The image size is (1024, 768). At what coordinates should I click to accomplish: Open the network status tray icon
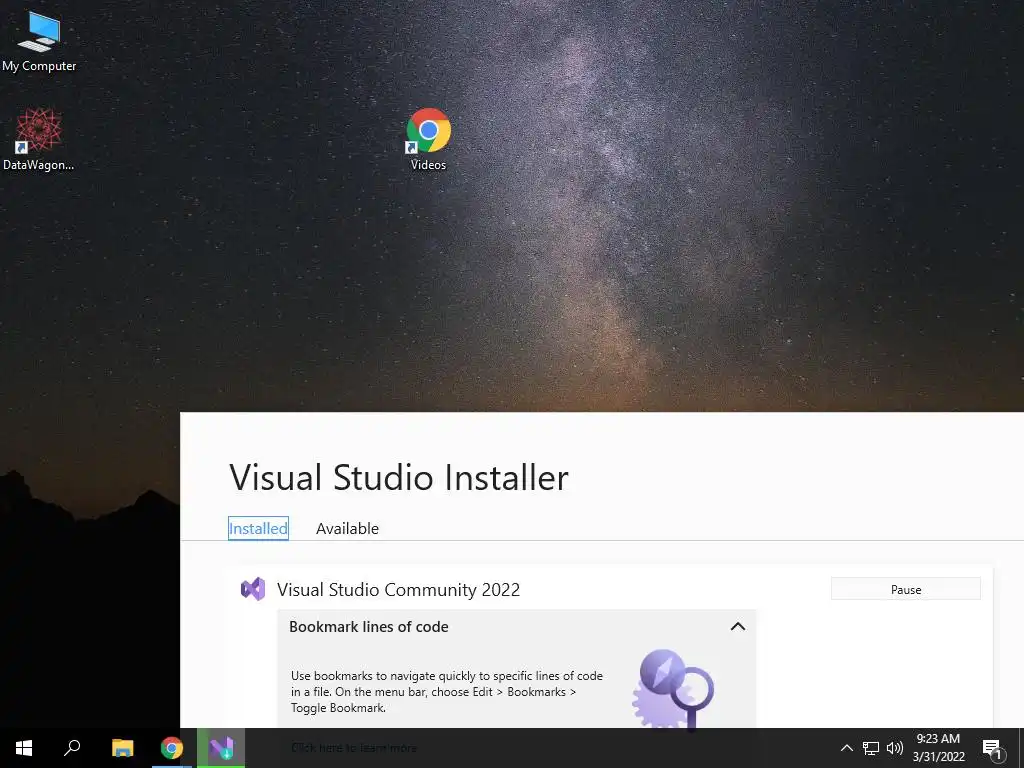(x=871, y=748)
